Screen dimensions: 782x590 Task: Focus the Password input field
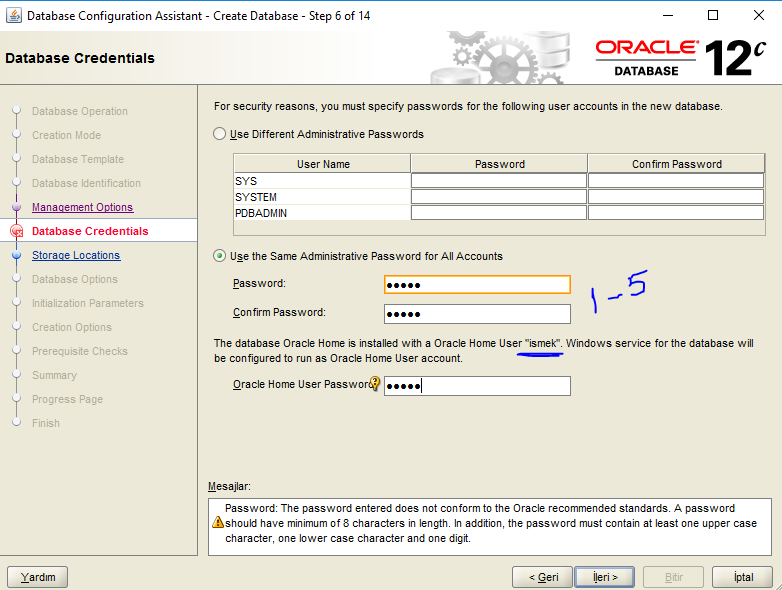(477, 285)
